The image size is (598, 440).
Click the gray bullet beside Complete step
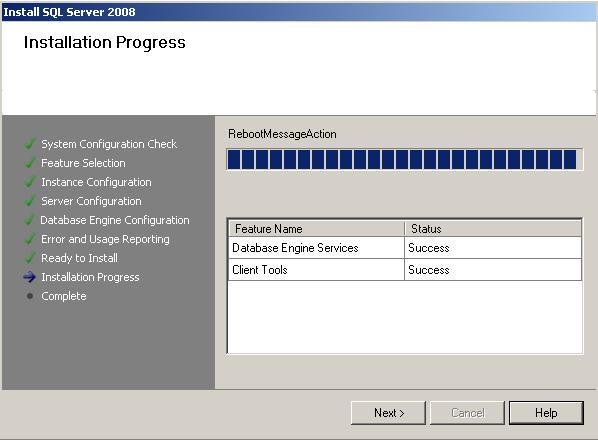pos(30,296)
